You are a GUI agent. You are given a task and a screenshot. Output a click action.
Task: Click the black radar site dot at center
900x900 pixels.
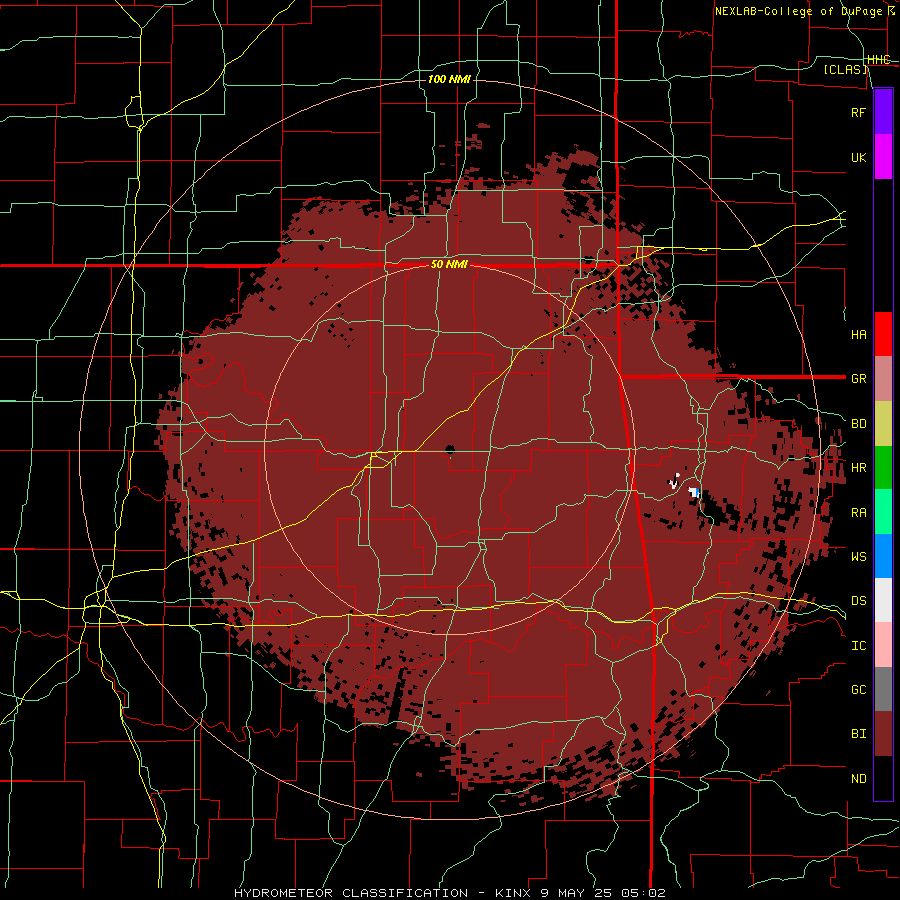[x=450, y=450]
